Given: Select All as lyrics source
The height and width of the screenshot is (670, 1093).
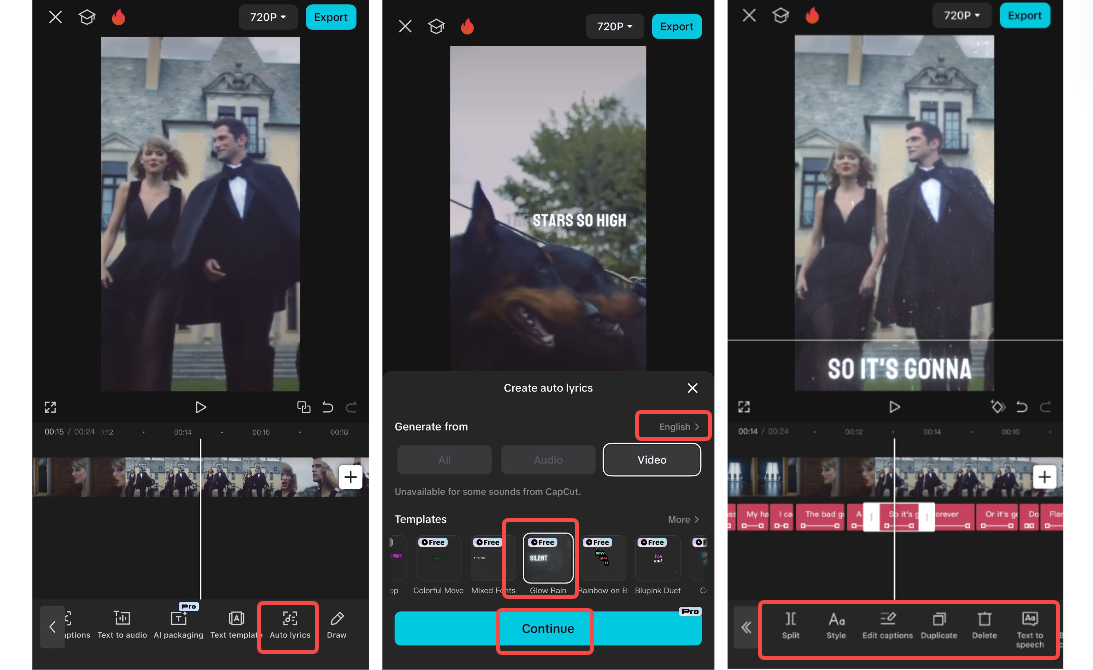Looking at the screenshot, I should pyautogui.click(x=444, y=460).
